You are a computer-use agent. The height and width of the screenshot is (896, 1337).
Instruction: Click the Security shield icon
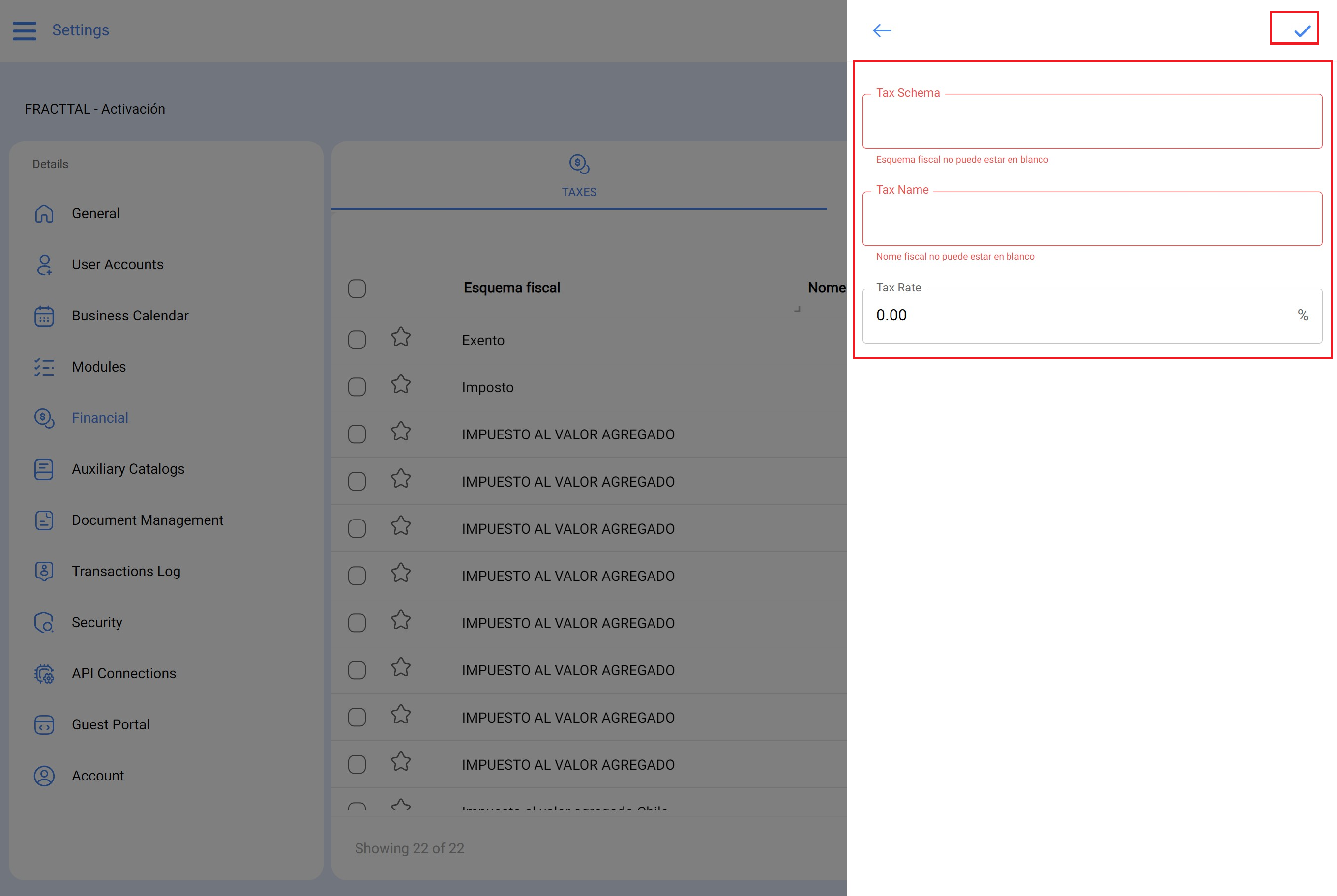click(x=43, y=622)
